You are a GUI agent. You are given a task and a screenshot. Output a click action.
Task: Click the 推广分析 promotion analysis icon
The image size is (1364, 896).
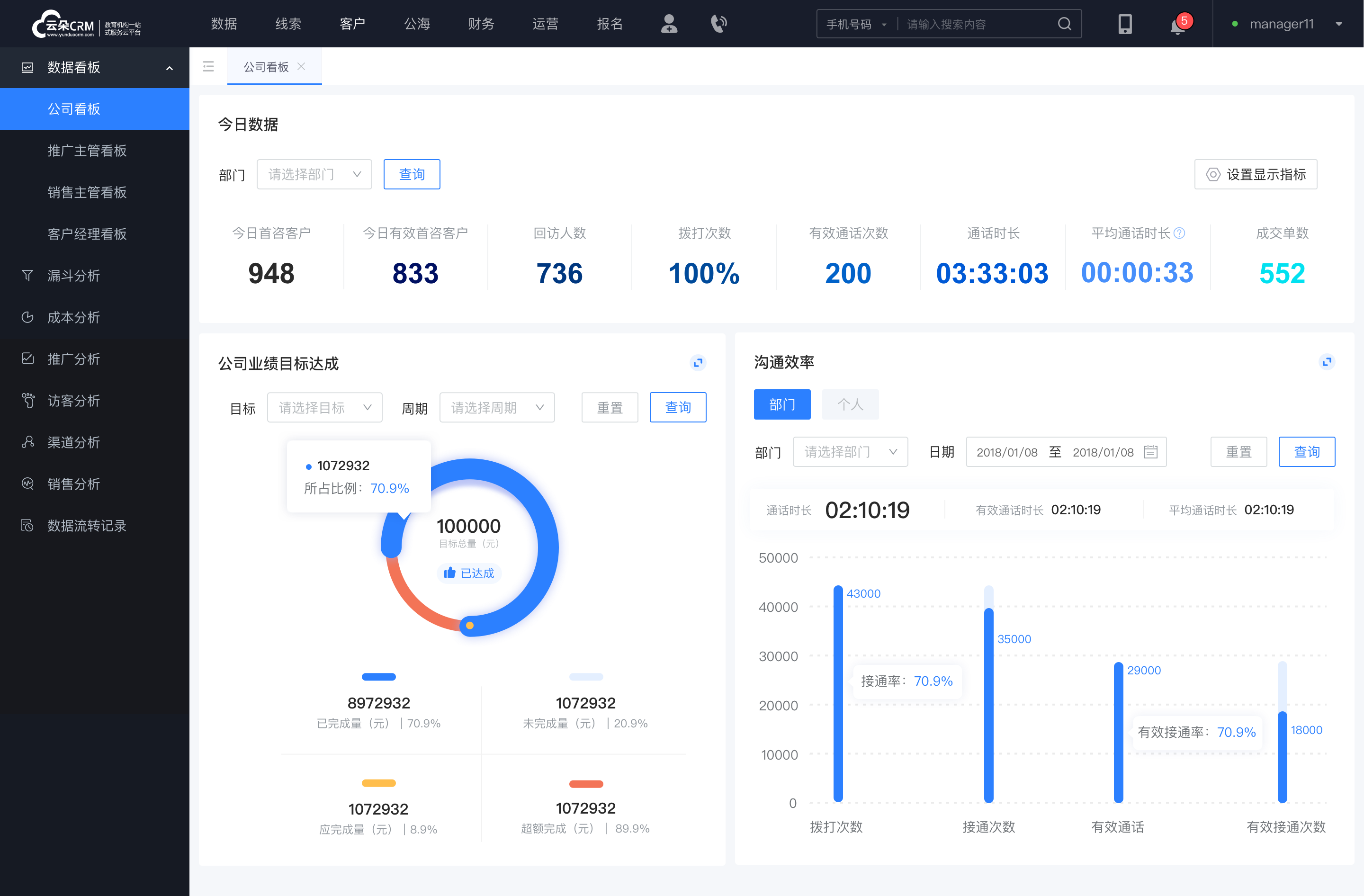tap(27, 359)
